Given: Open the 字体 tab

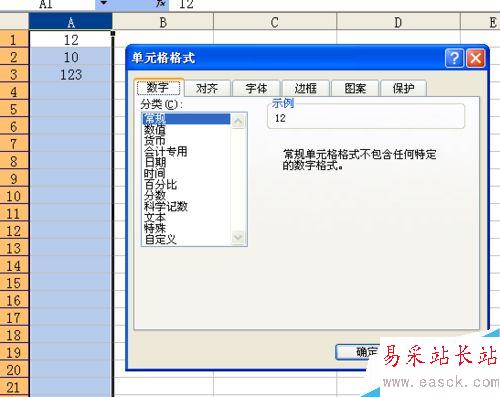Looking at the screenshot, I should (256, 88).
